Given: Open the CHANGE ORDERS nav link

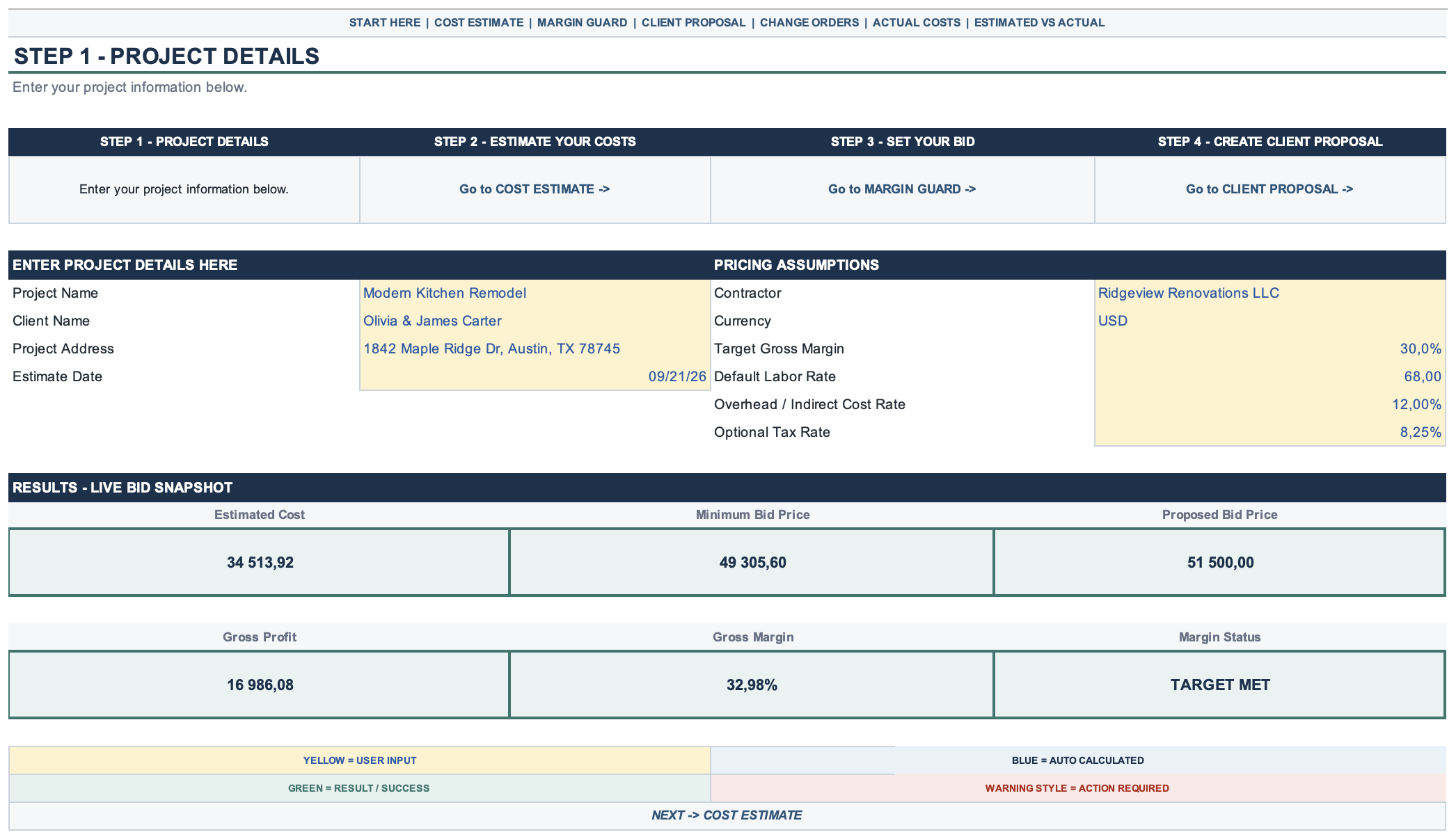Looking at the screenshot, I should pos(809,22).
